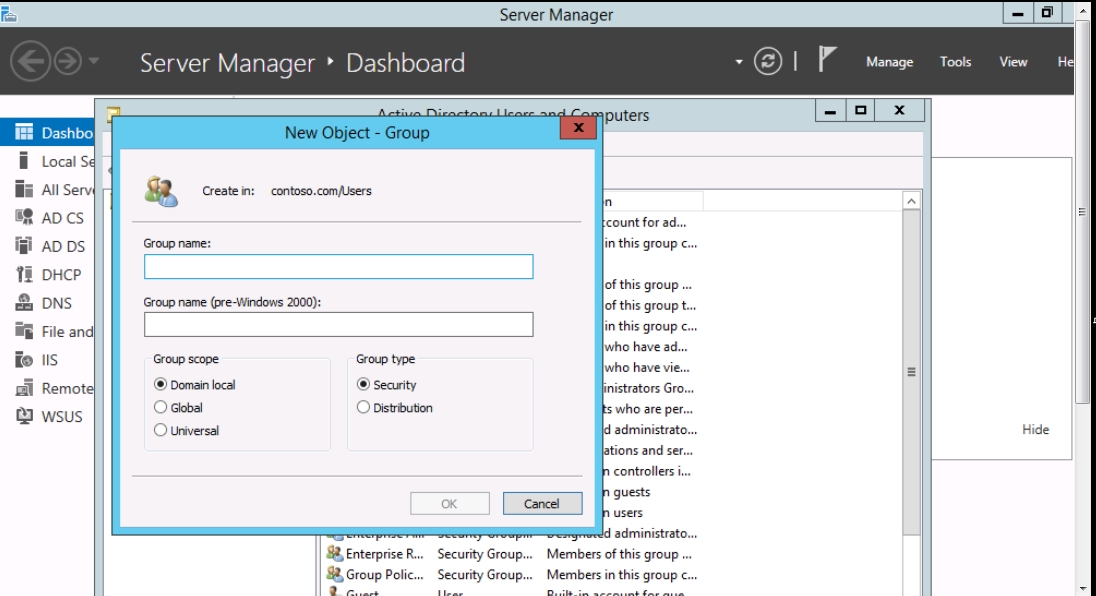1096x596 pixels.
Task: Click the Security Group type cell for Group Polic...
Action: 485,575
